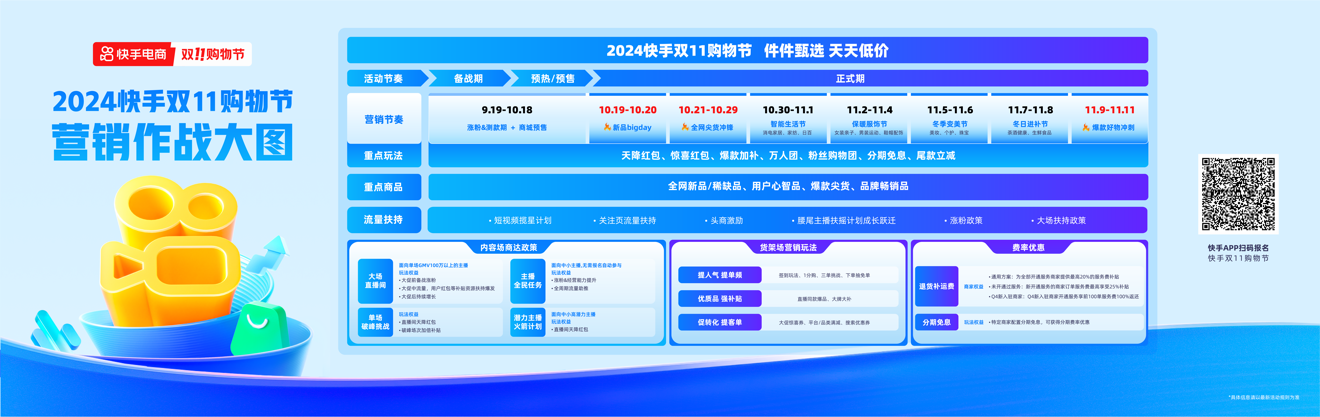Open the 11.9-11.11 date cell
The height and width of the screenshot is (417, 1320).
pyautogui.click(x=1110, y=119)
